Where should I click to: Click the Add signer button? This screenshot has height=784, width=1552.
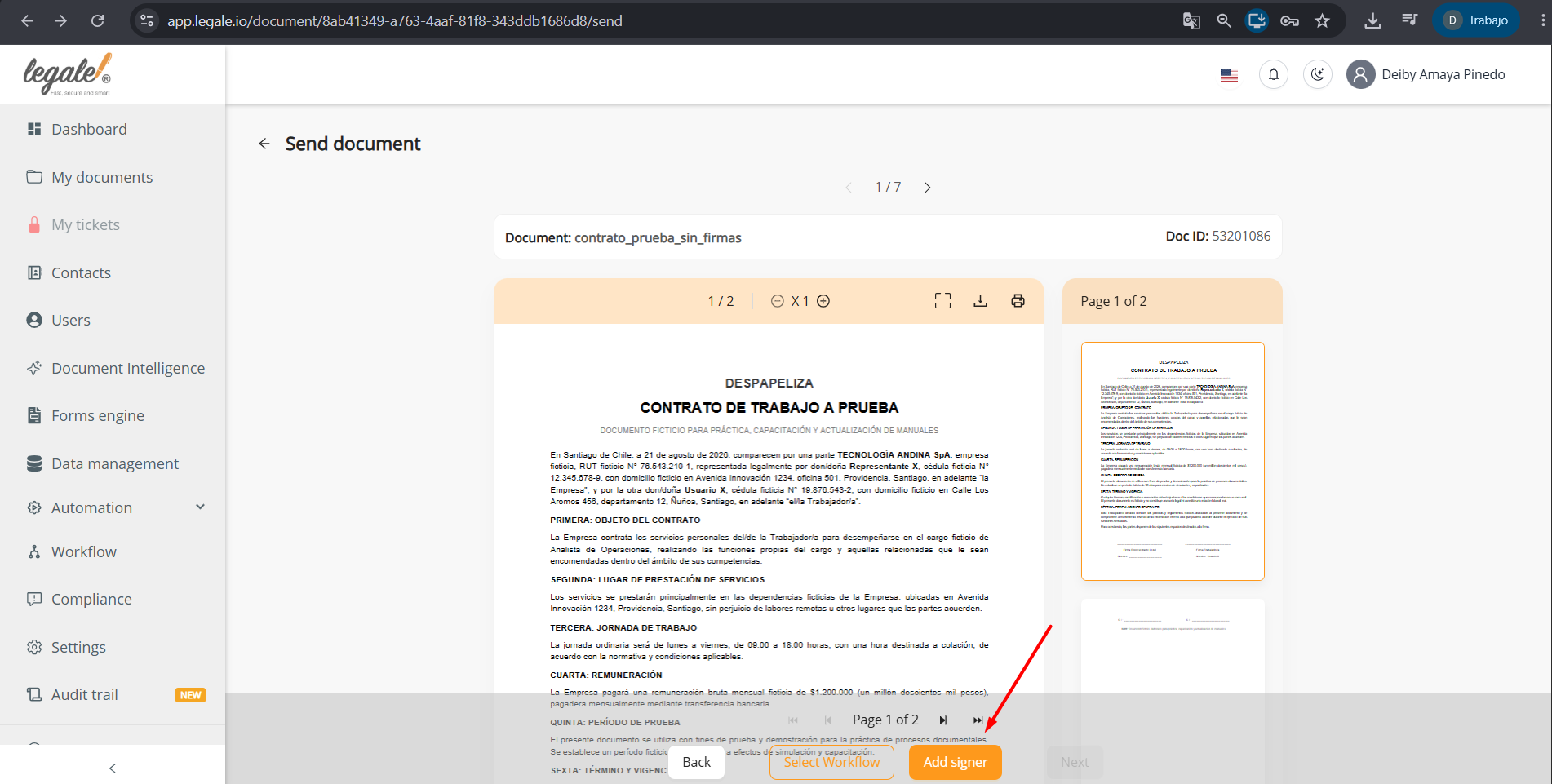[955, 762]
